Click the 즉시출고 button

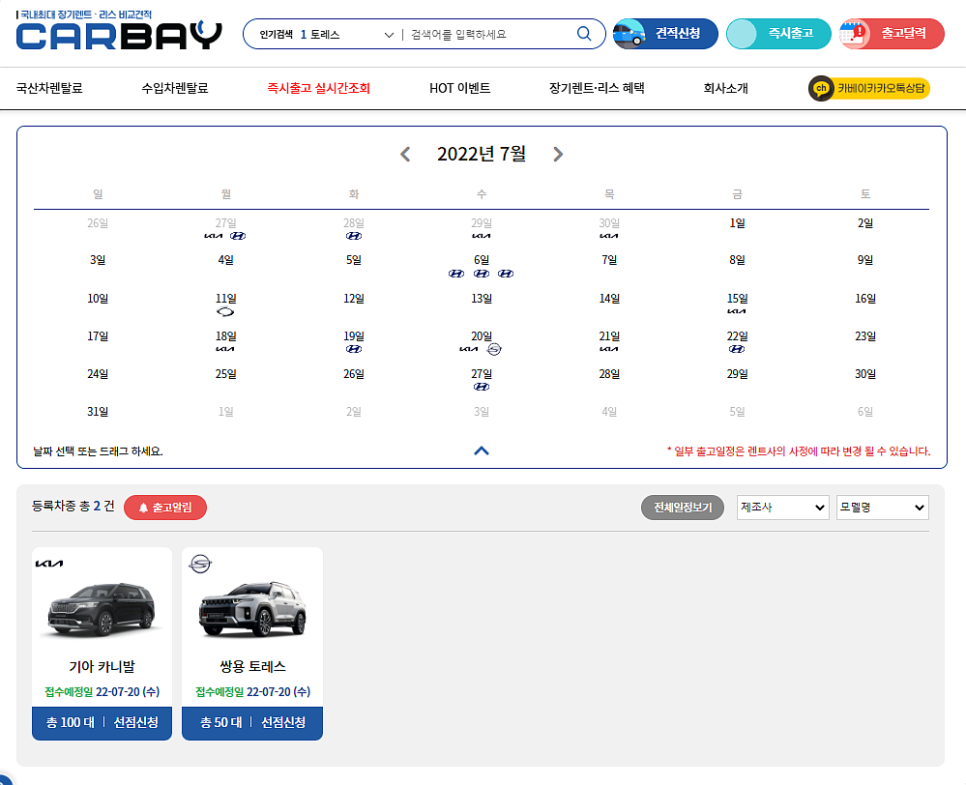[x=779, y=33]
